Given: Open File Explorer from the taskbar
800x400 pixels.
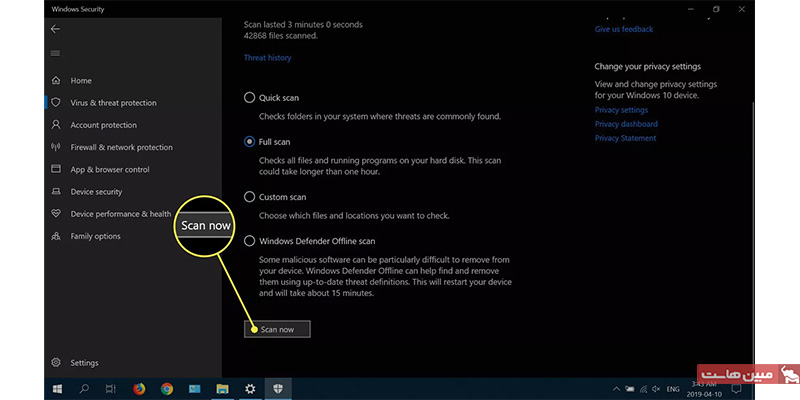Looking at the screenshot, I should coord(222,389).
